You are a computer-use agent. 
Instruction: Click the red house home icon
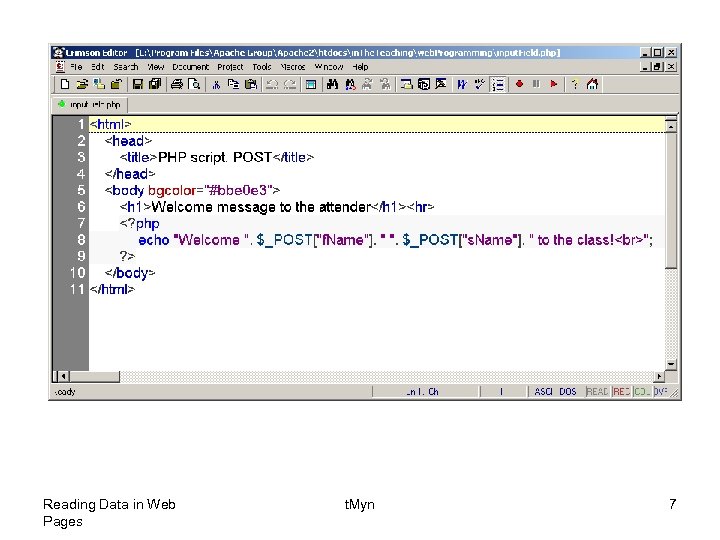(x=592, y=84)
